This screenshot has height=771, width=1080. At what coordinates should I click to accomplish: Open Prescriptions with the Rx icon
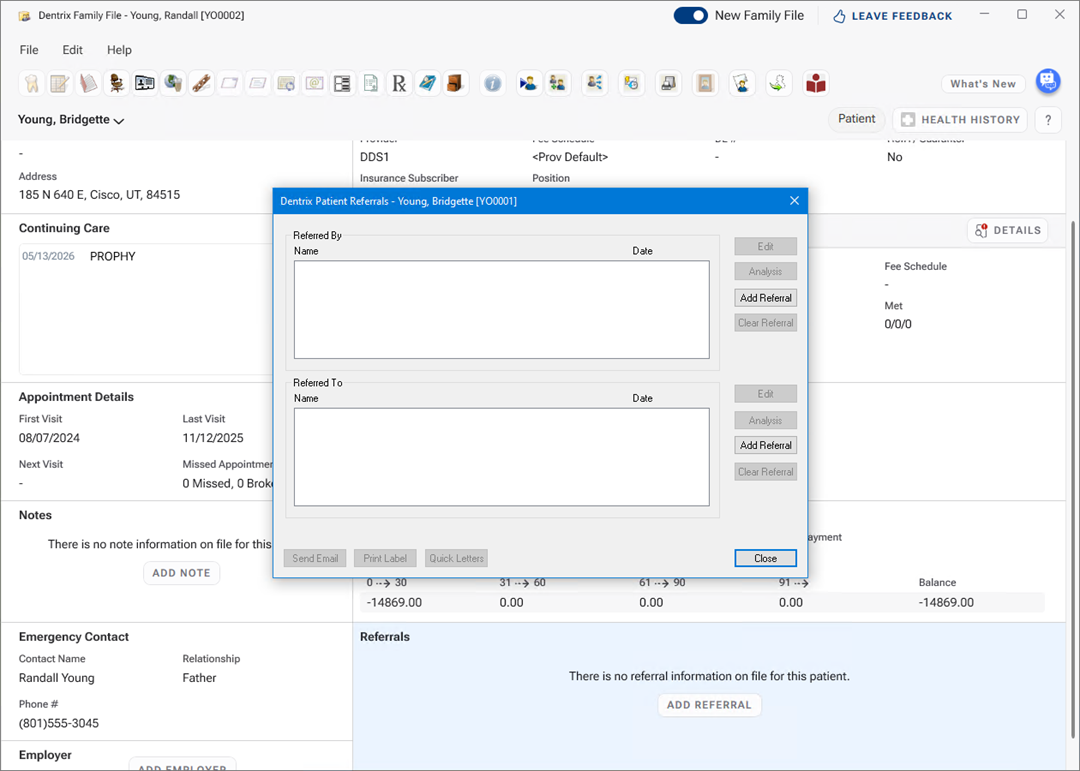point(399,84)
